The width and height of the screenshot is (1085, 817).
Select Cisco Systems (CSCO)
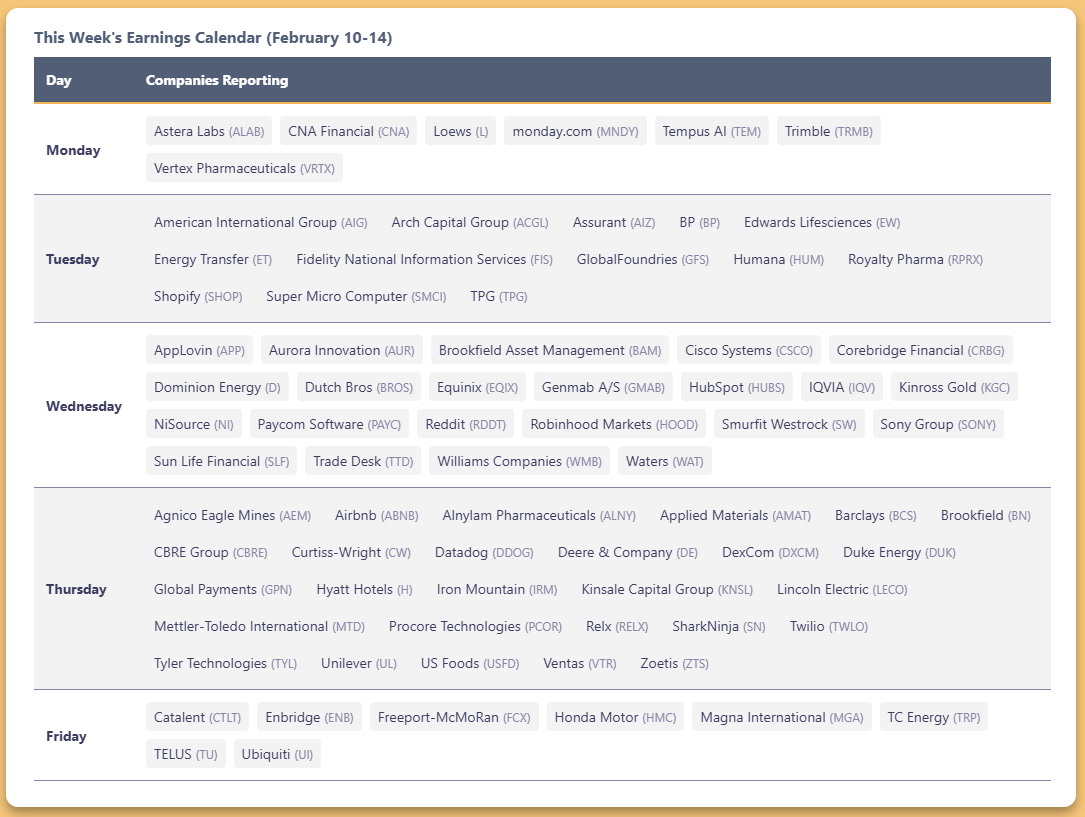point(749,350)
